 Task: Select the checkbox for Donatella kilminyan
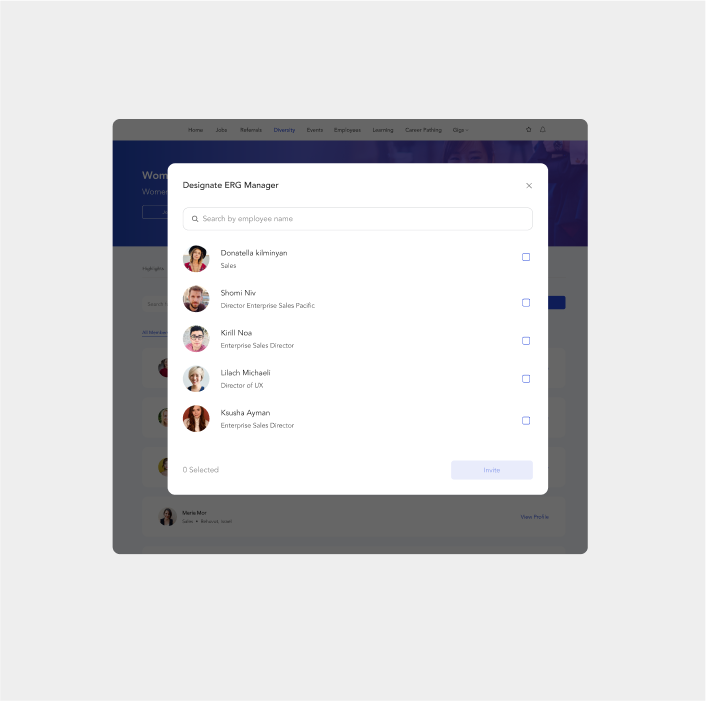pyautogui.click(x=525, y=257)
